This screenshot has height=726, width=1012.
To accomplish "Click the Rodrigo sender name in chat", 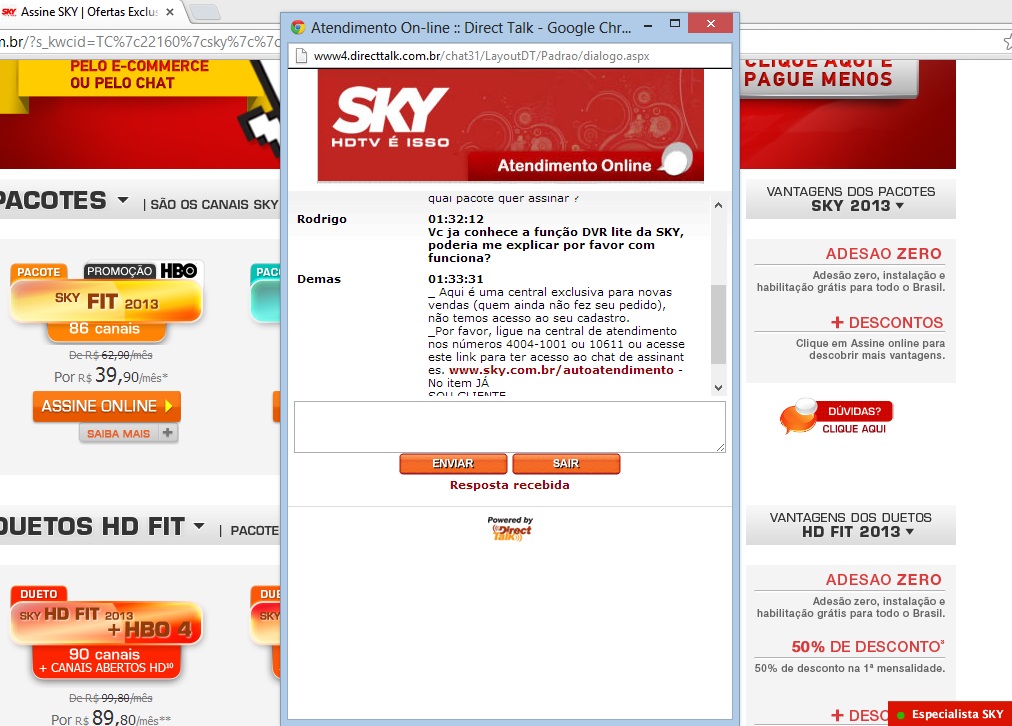I will coord(321,219).
